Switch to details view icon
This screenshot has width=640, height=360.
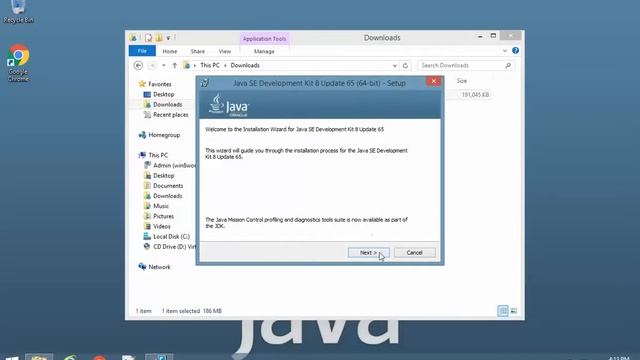point(503,311)
